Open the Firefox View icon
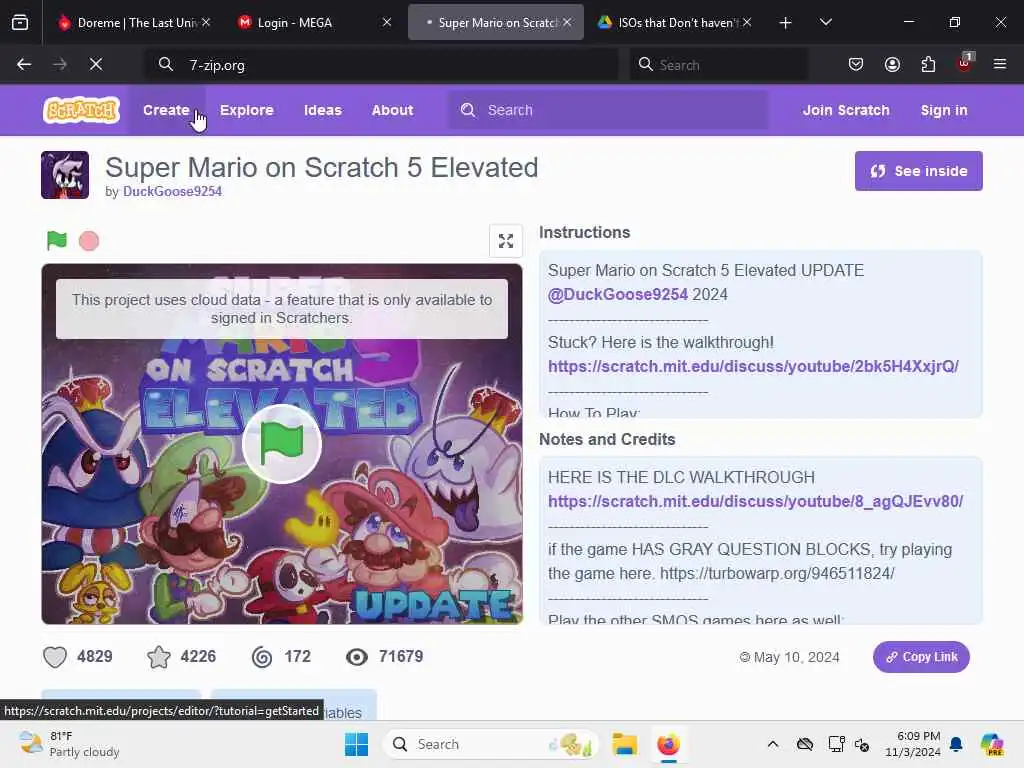1024x768 pixels. point(20,23)
